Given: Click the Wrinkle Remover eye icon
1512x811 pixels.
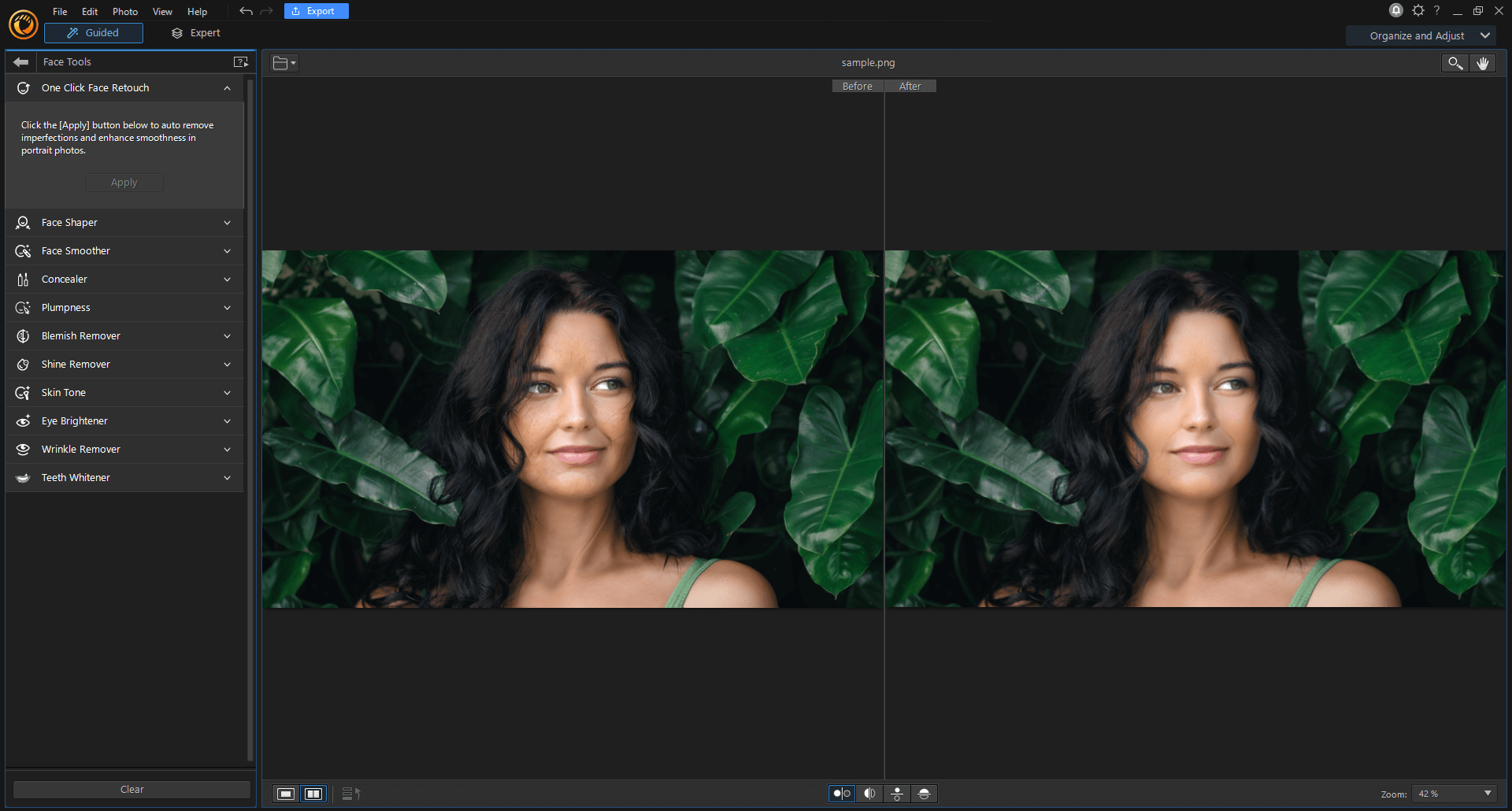Looking at the screenshot, I should 23,449.
